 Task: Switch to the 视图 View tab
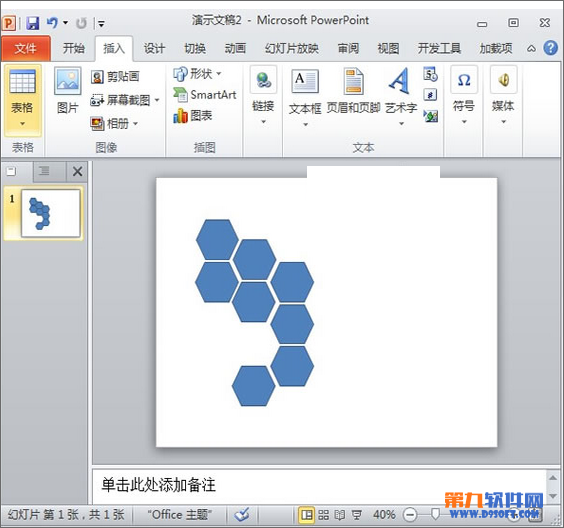point(388,48)
